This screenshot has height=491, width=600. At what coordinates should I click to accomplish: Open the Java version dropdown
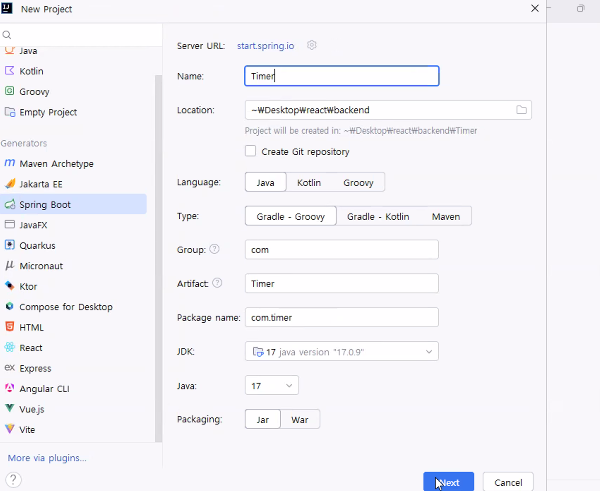(272, 385)
